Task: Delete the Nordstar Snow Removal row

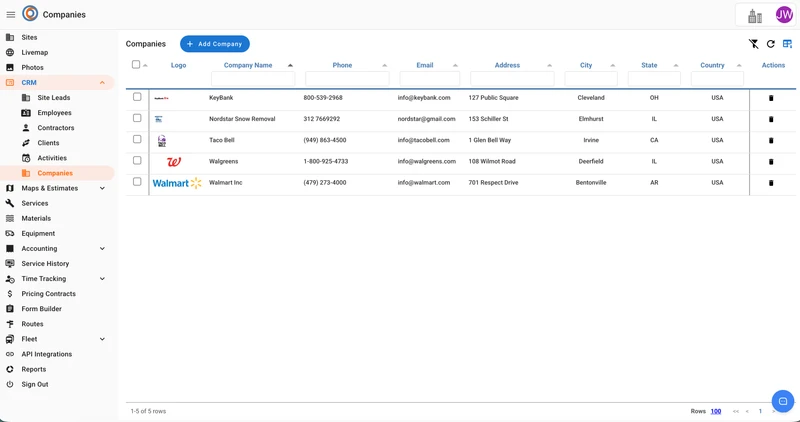Action: click(x=771, y=119)
